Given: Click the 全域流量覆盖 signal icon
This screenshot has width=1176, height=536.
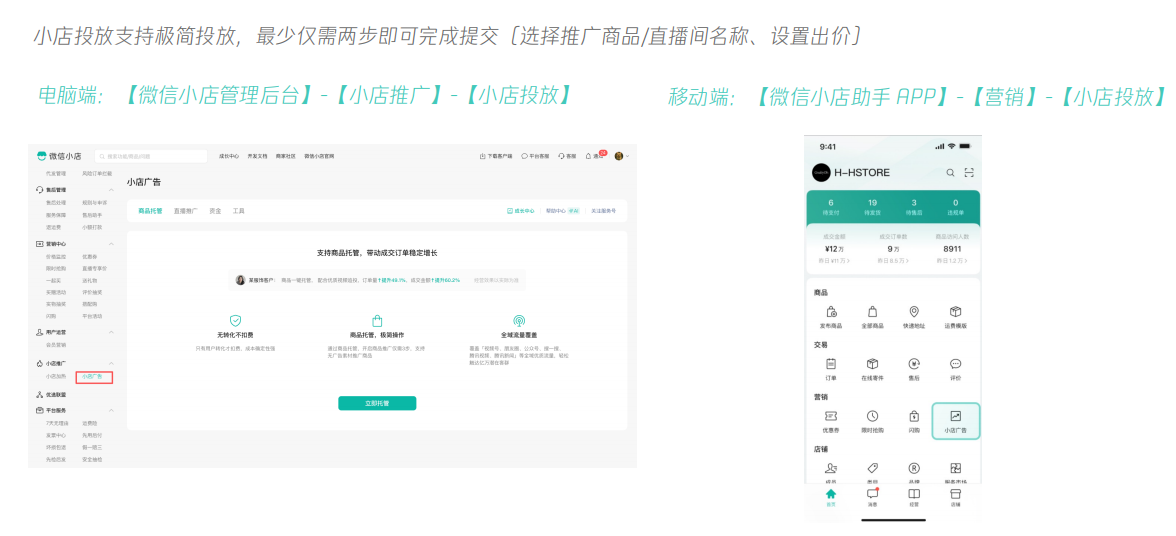Looking at the screenshot, I should (x=519, y=320).
